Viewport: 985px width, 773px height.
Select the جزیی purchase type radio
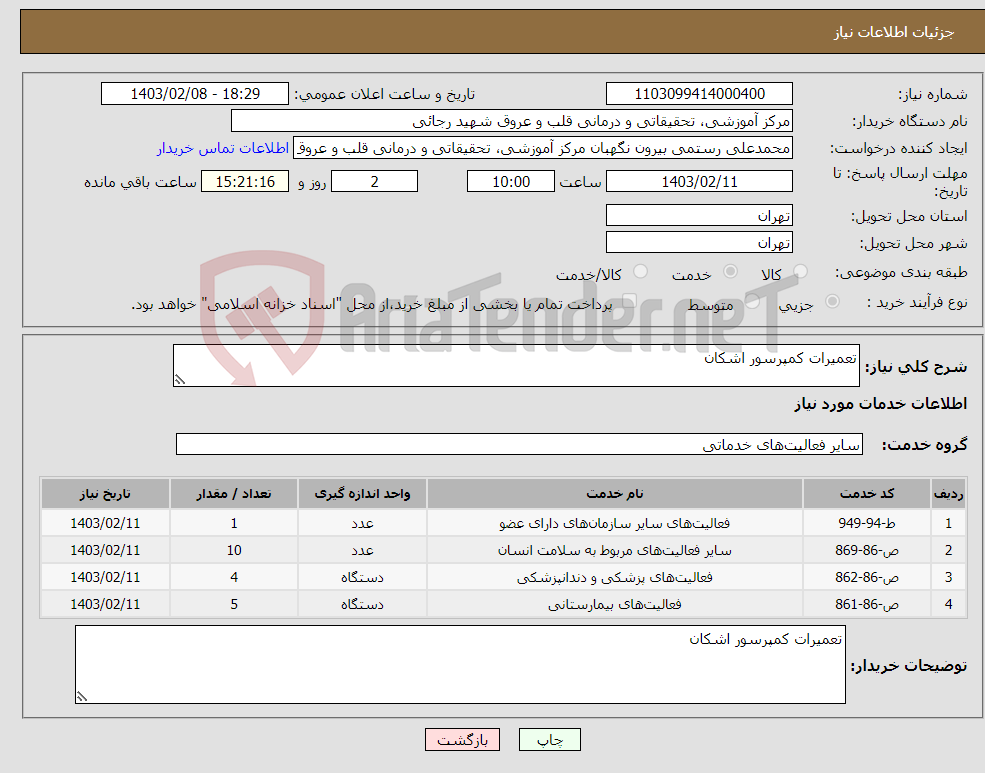832,302
